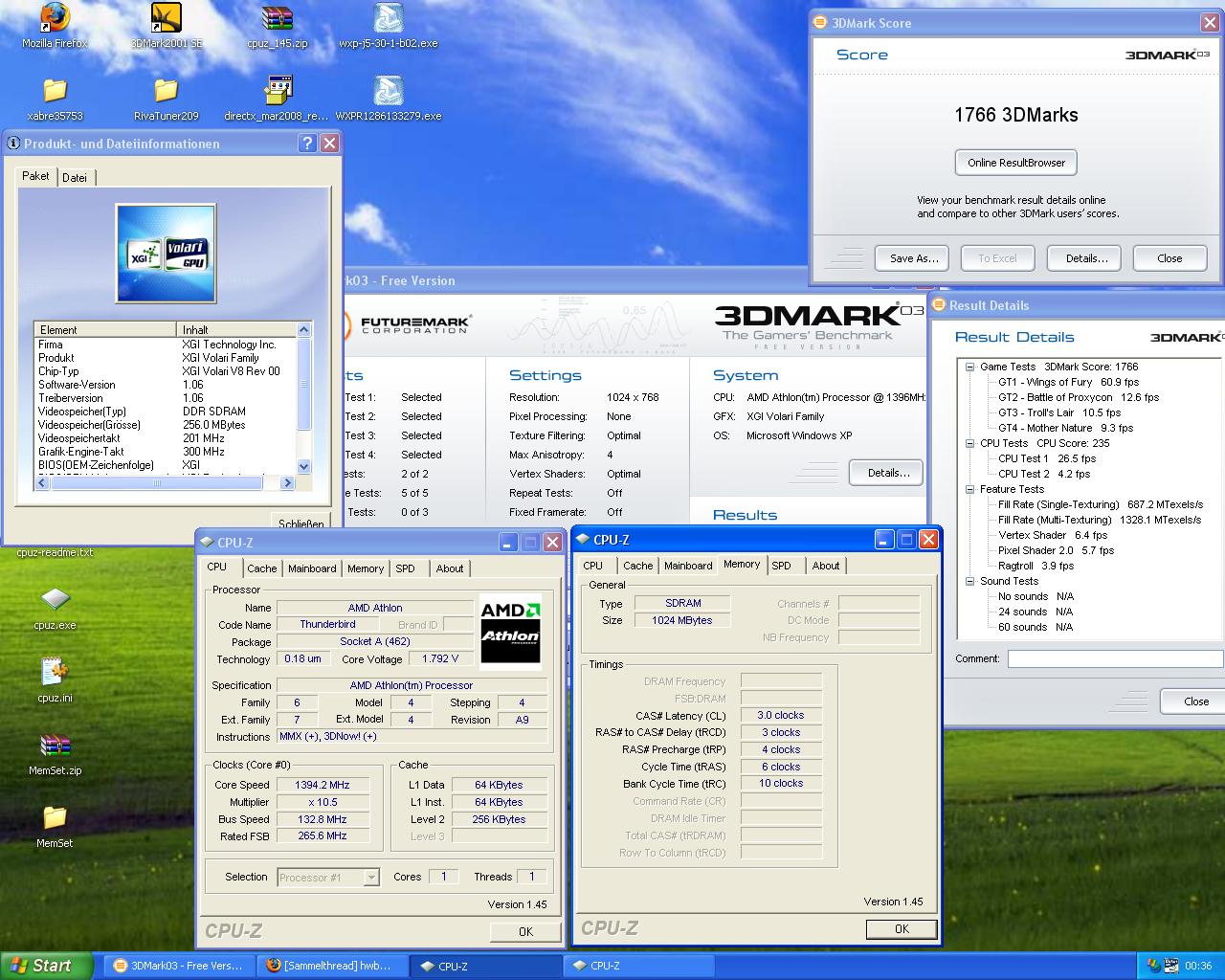Viewport: 1225px width, 980px height.
Task: Click the Start button
Action: coord(47,966)
